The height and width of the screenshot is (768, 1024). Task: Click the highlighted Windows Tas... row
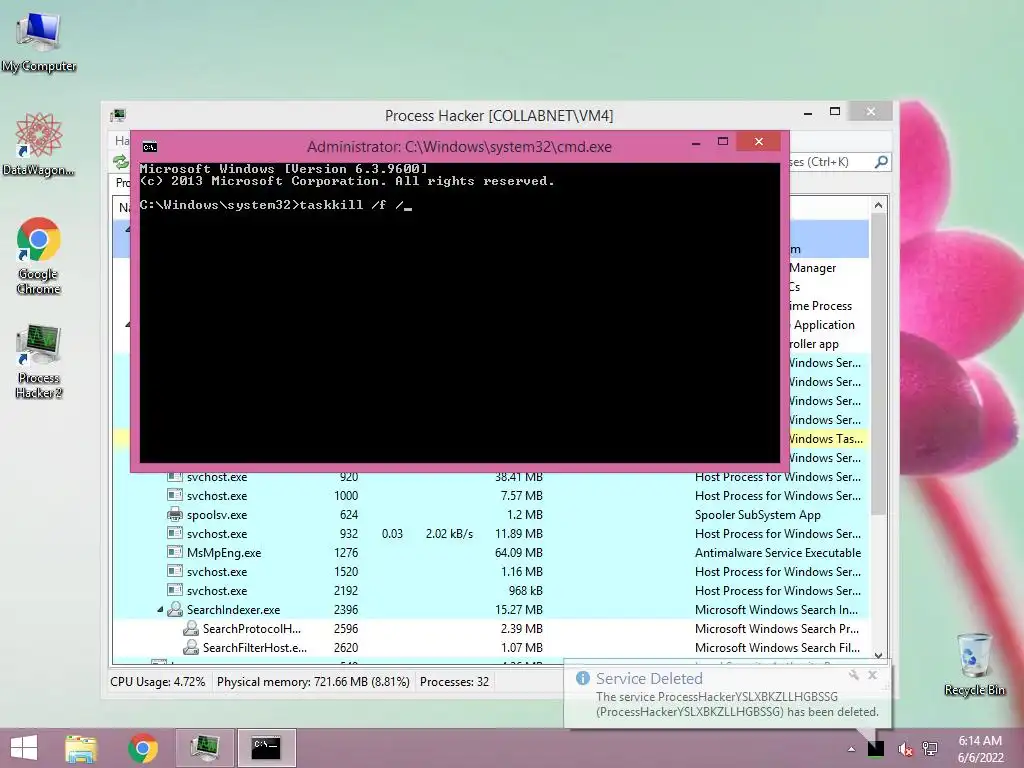[829, 439]
